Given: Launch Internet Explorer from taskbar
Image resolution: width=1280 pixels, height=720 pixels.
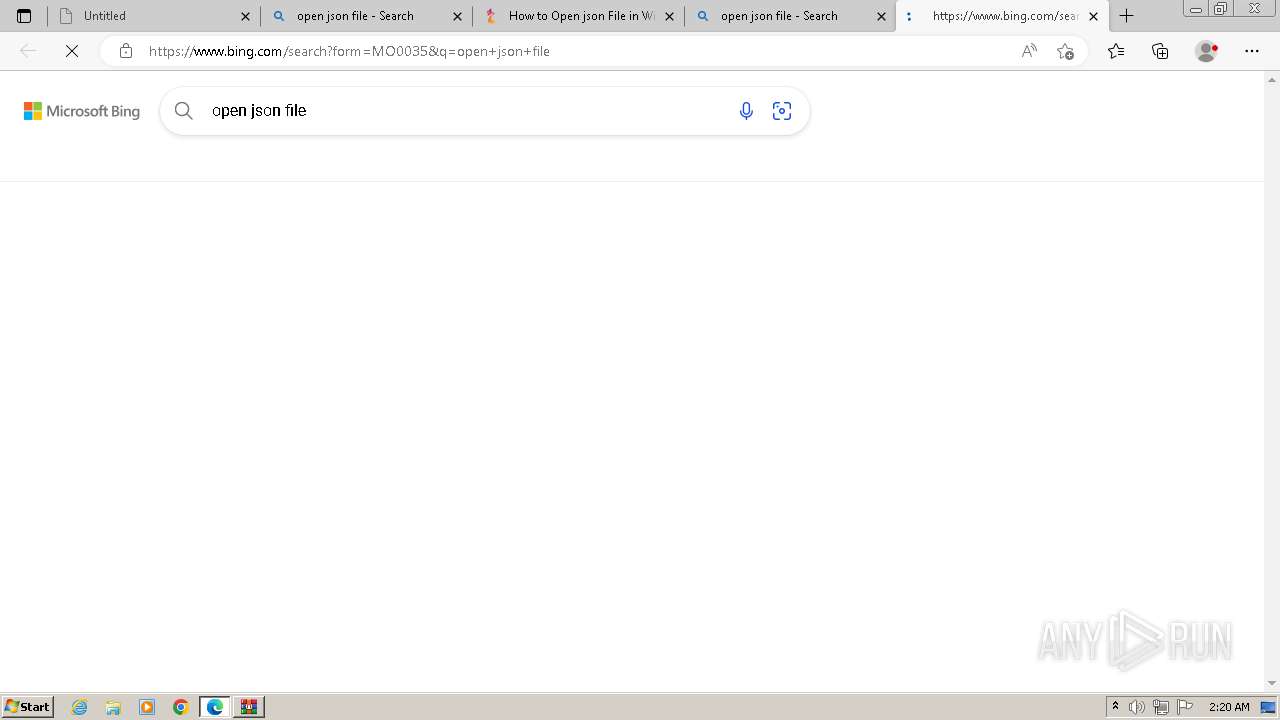Looking at the screenshot, I should point(80,707).
